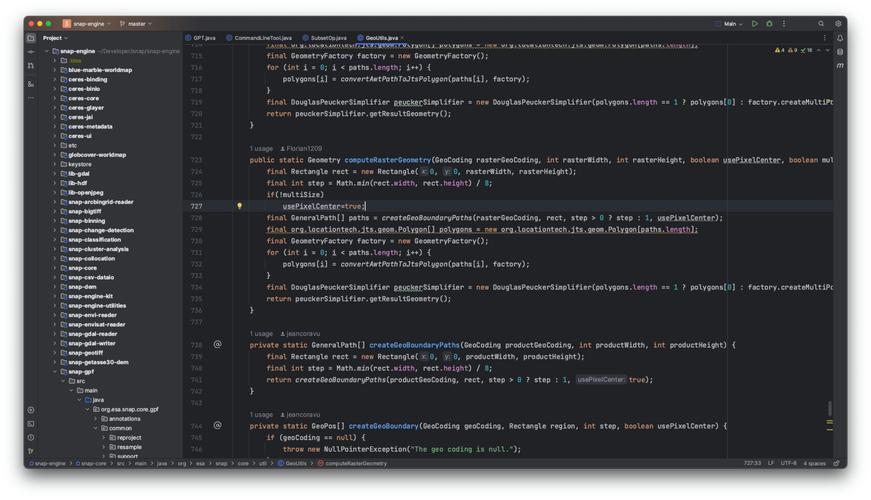Expand the ceres-binding folder
Viewport: 871px width, 500px height.
[55, 80]
